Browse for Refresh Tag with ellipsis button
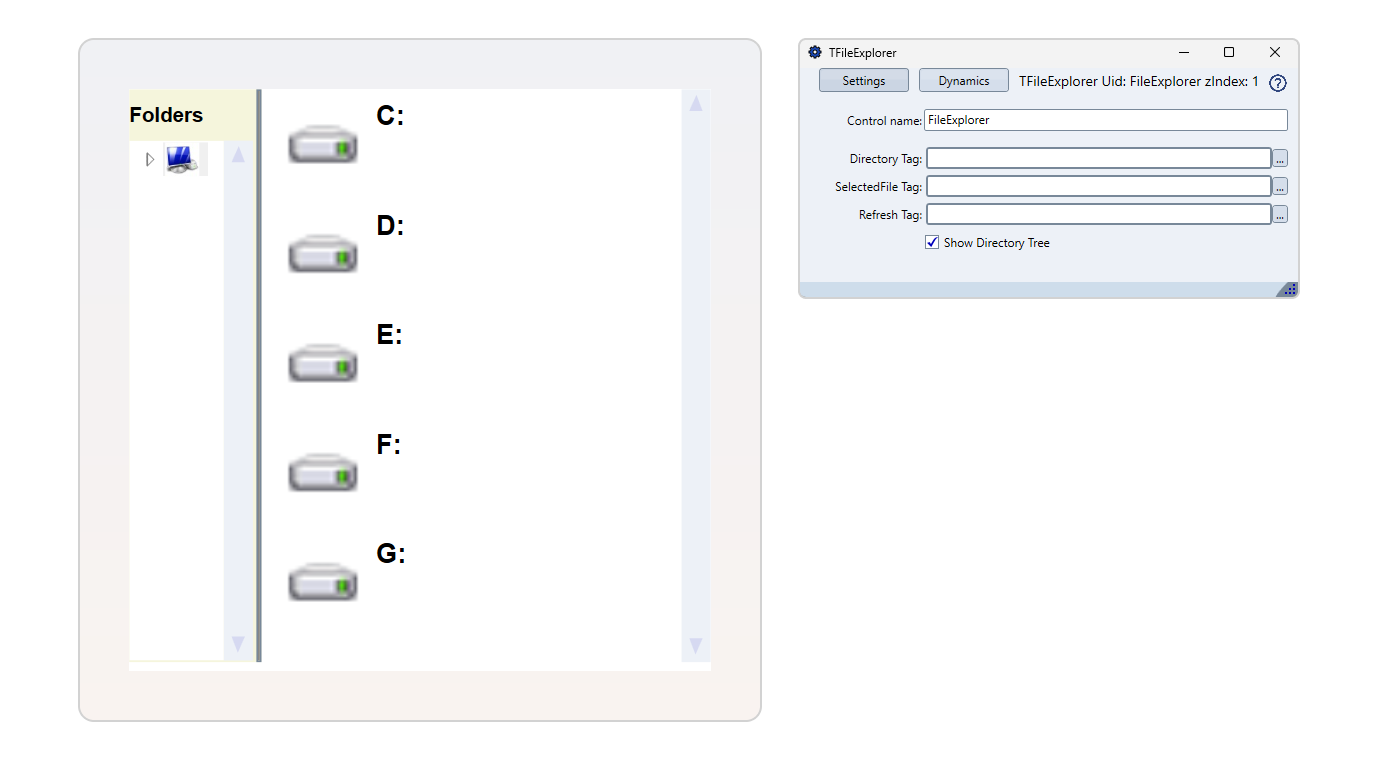This screenshot has height=760, width=1378. (1280, 215)
